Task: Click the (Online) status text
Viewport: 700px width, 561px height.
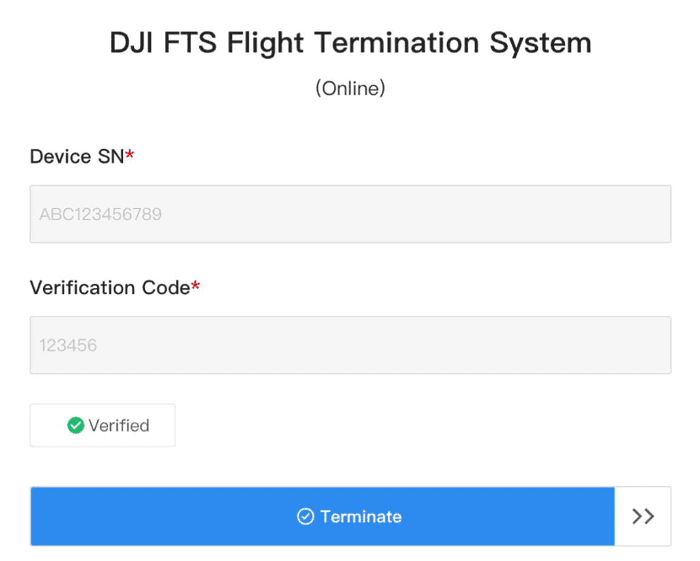Action: pos(350,89)
